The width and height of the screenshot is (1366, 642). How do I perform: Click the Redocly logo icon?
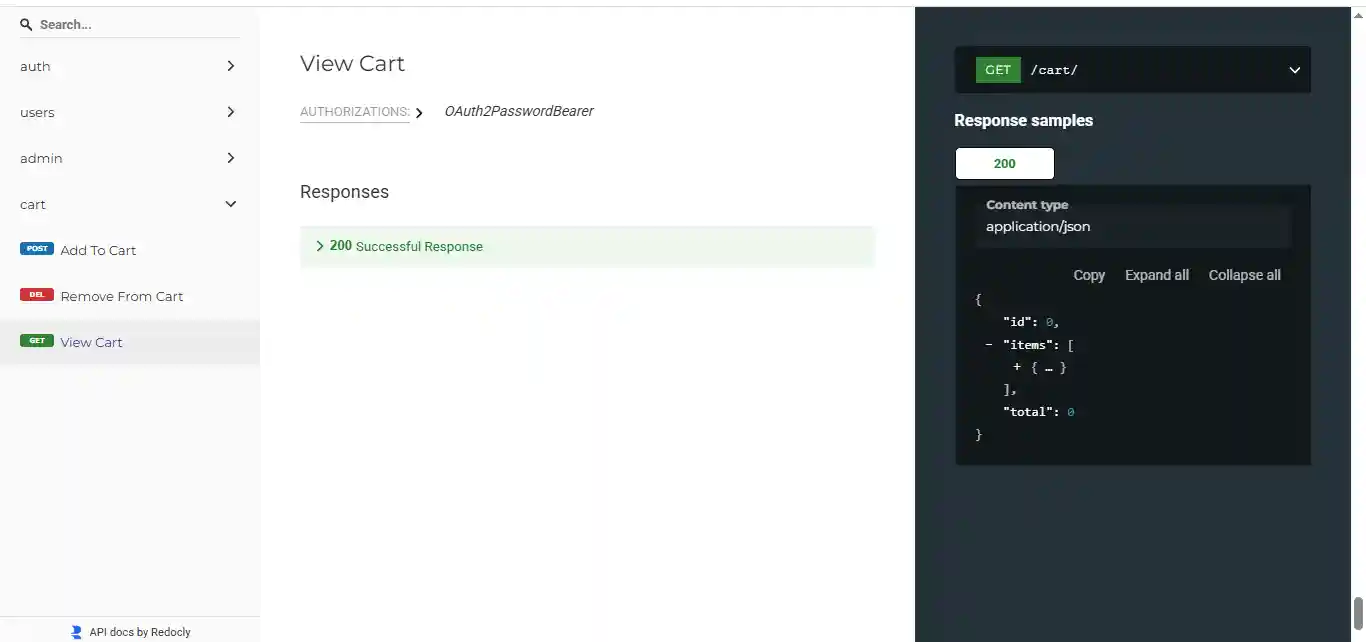pyautogui.click(x=76, y=632)
